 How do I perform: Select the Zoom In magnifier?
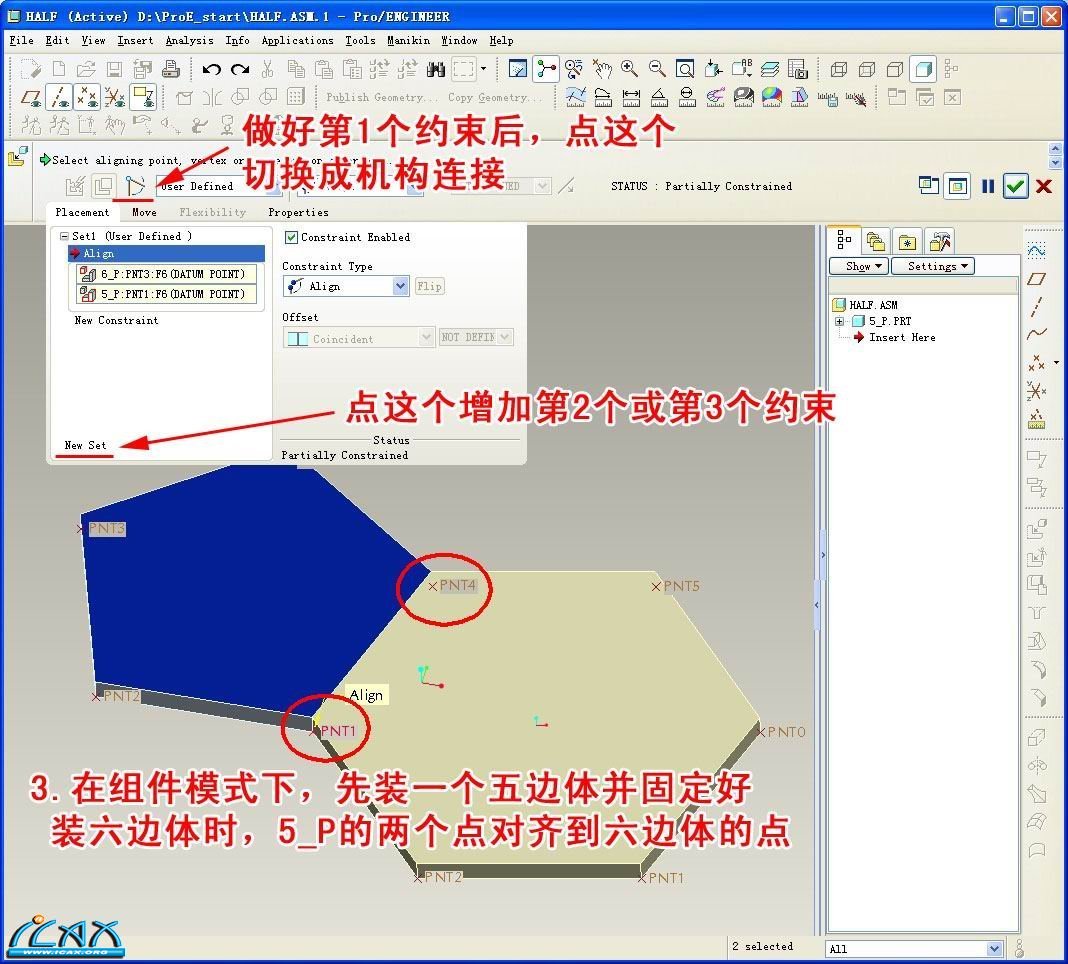tap(629, 69)
